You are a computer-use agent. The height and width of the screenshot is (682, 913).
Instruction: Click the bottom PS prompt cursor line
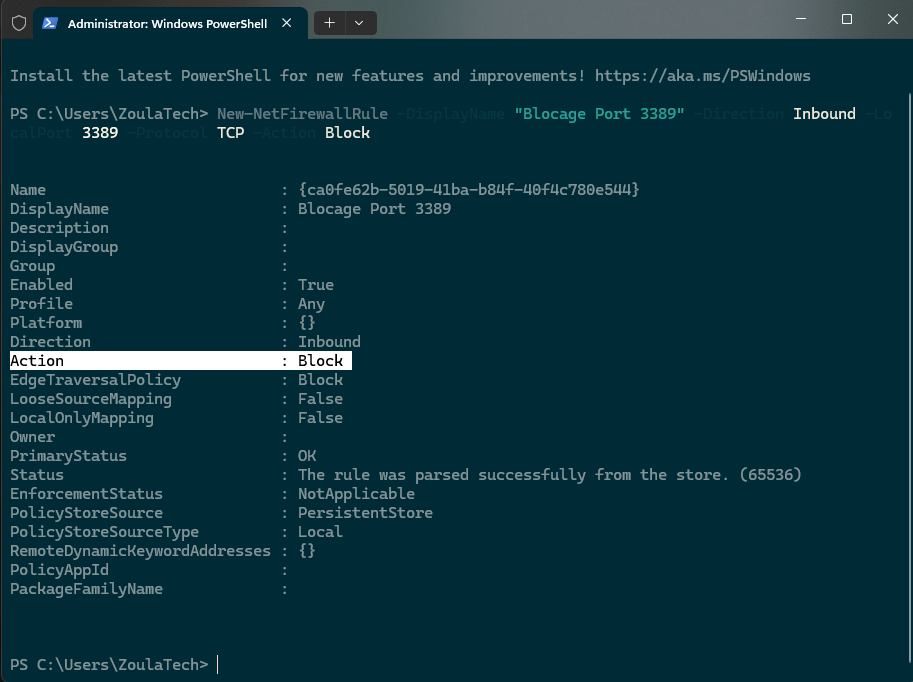point(217,665)
